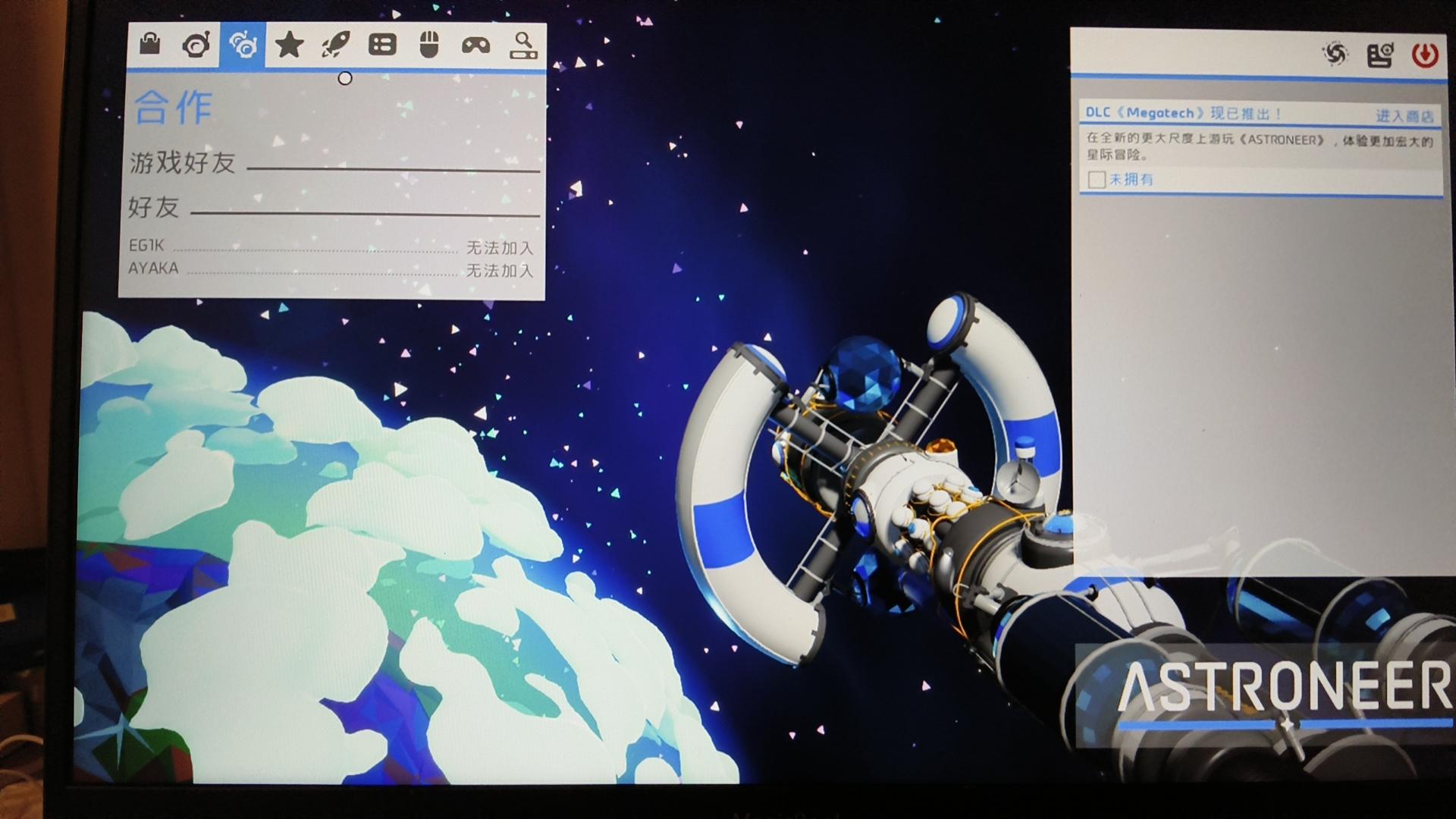
Task: Click 无法加入 status beside AYAKA
Action: (499, 270)
